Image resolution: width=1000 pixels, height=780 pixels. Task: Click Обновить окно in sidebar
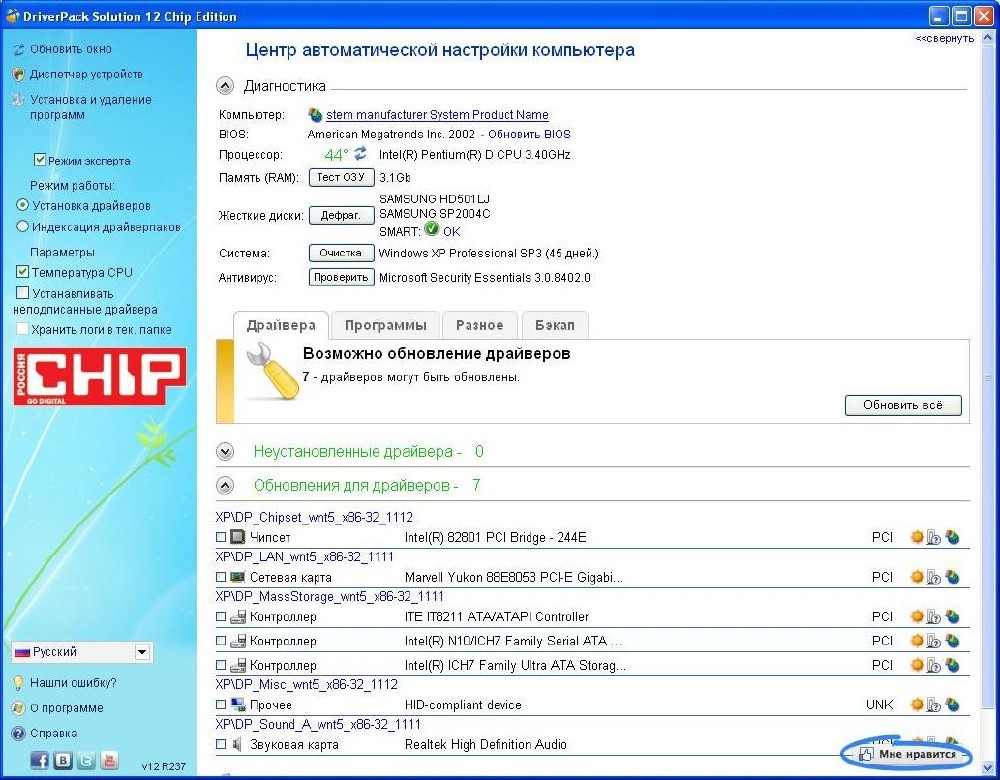pyautogui.click(x=71, y=48)
